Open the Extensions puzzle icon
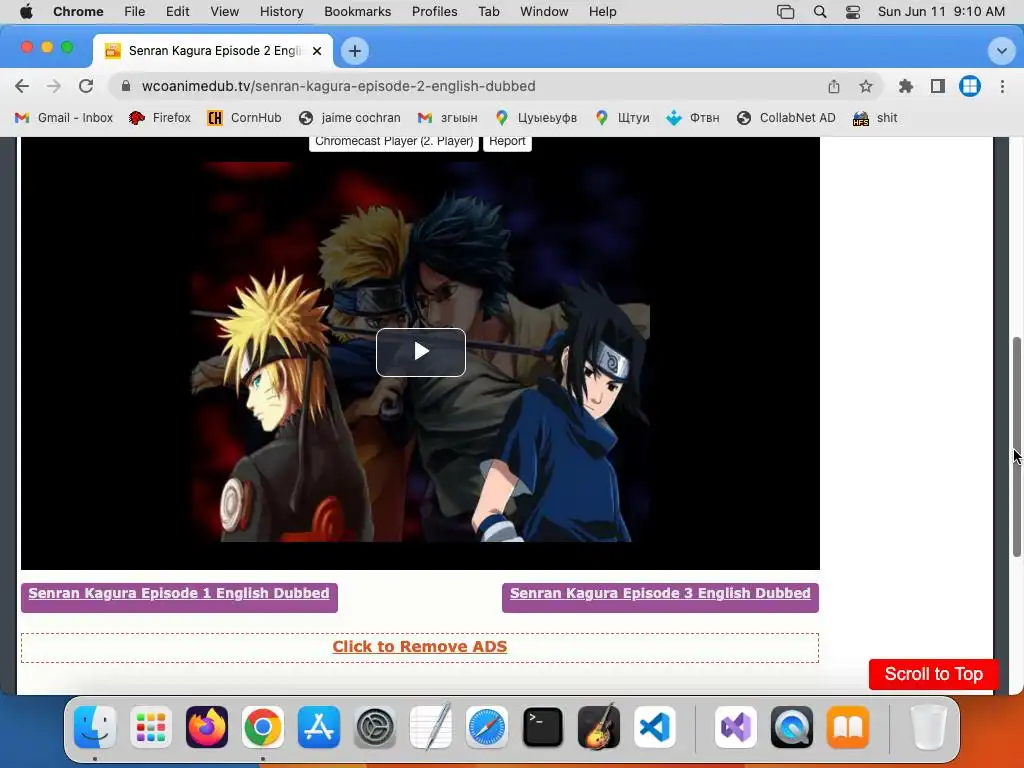 tap(906, 86)
